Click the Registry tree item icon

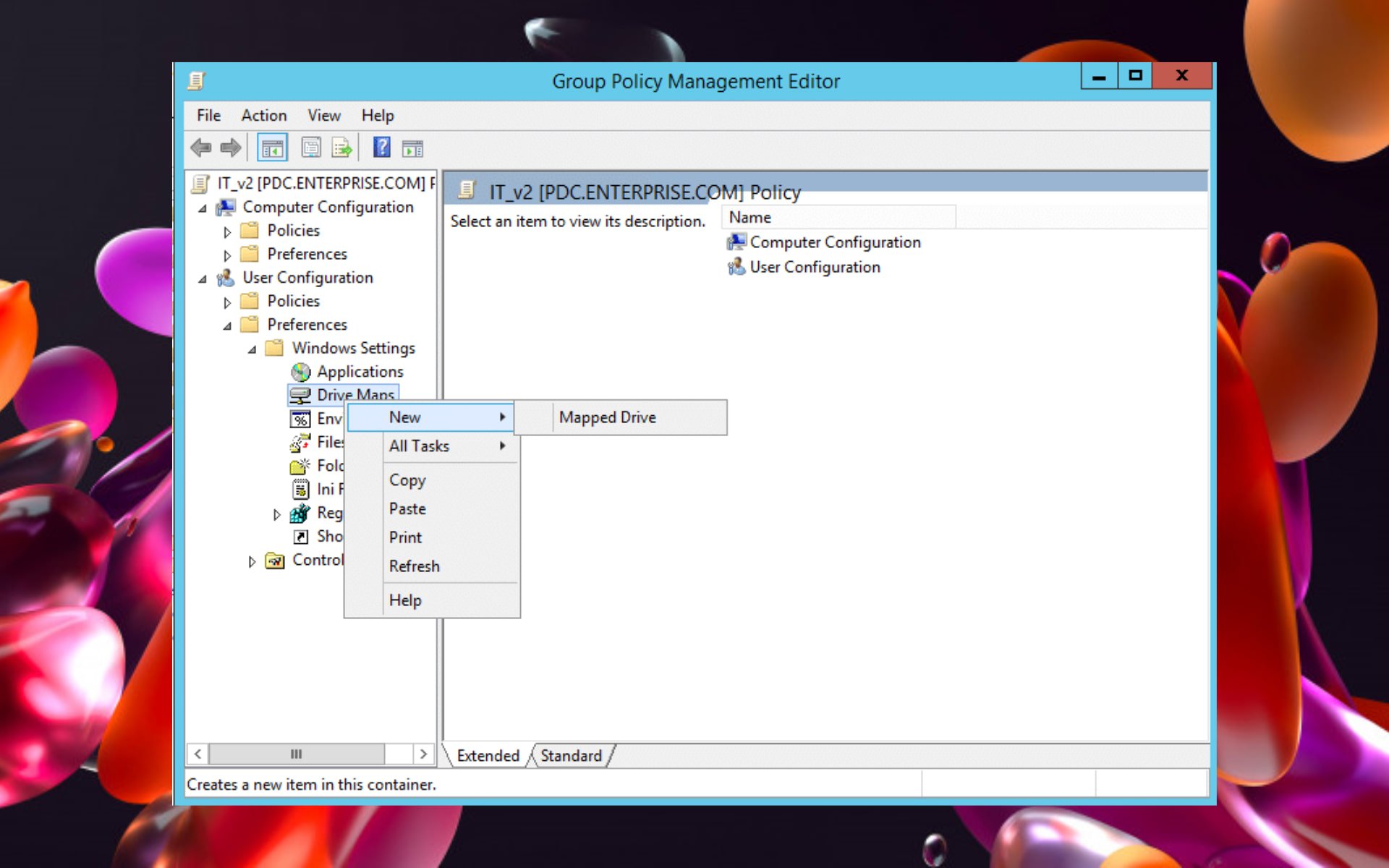[300, 513]
